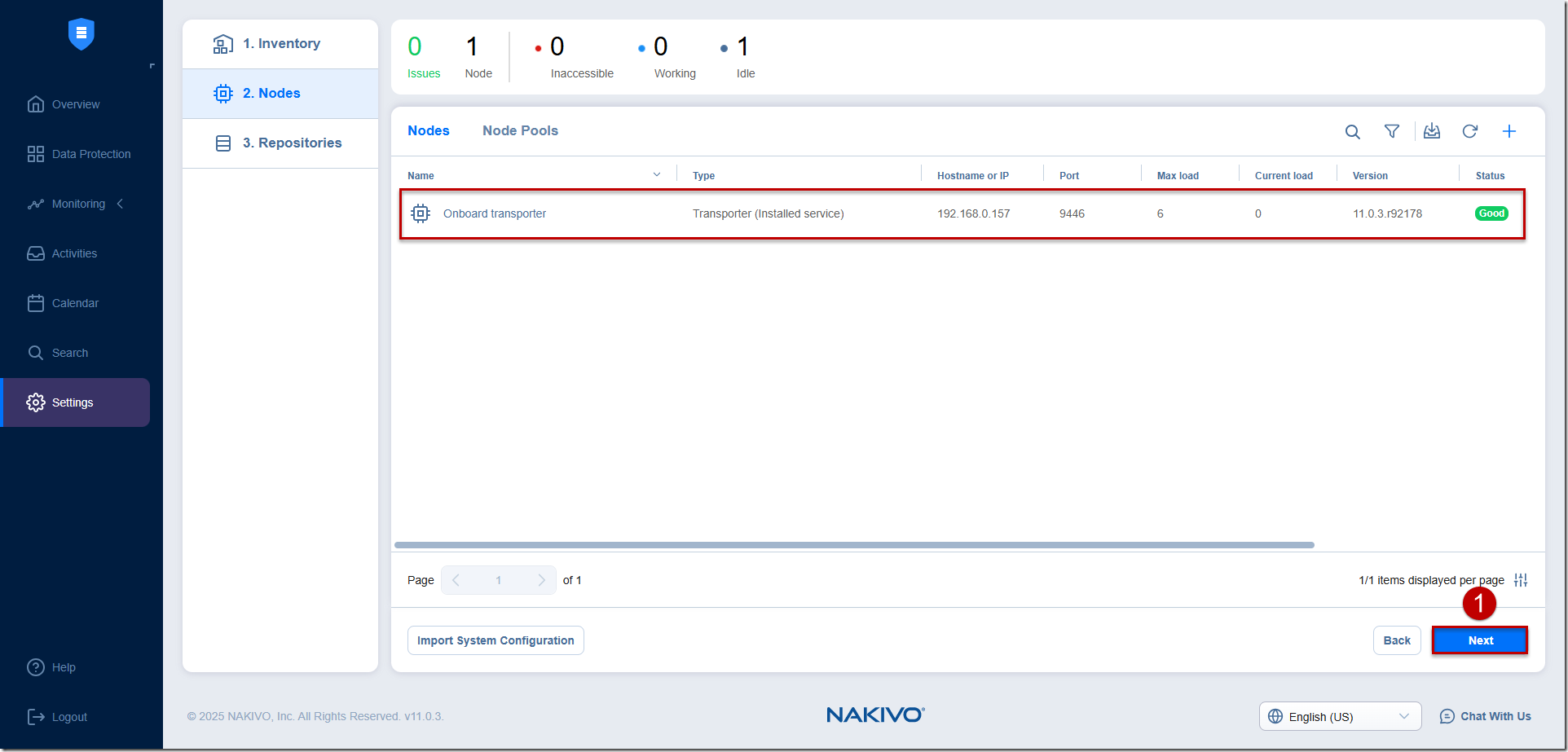The width and height of the screenshot is (1568, 752).
Task: Select step 1. Inventory
Action: [280, 44]
